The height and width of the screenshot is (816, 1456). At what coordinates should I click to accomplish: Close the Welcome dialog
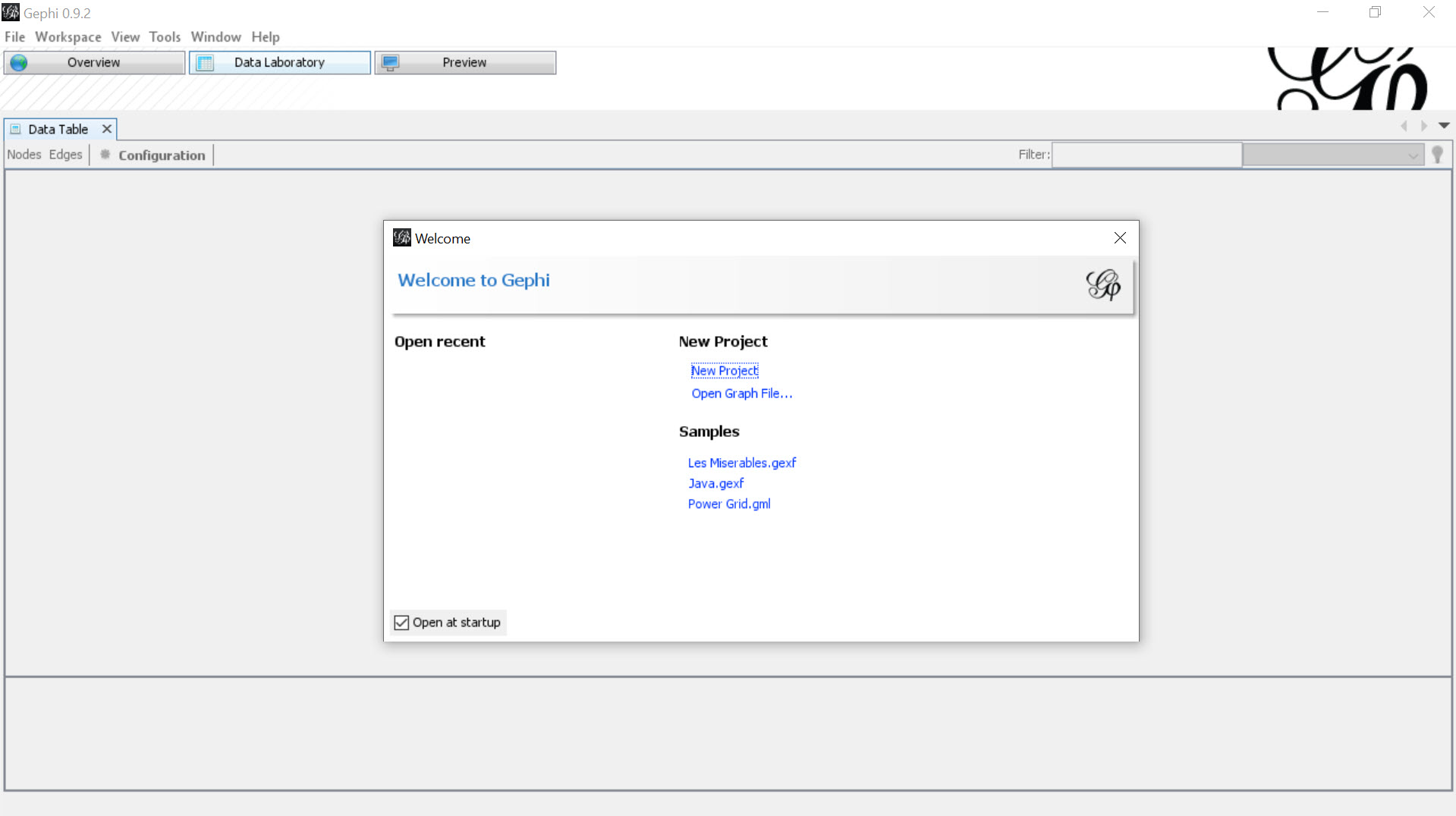point(1120,238)
